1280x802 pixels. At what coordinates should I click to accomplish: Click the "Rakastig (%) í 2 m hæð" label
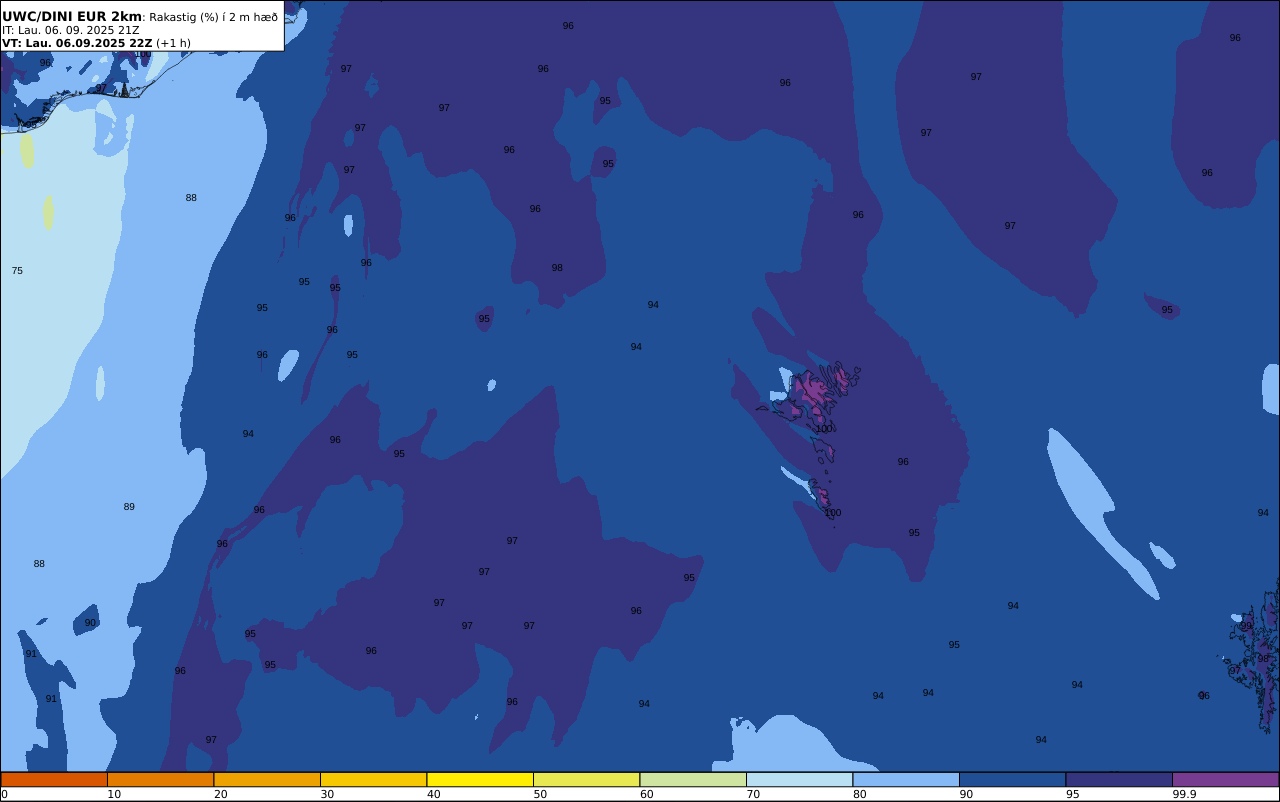coord(213,17)
